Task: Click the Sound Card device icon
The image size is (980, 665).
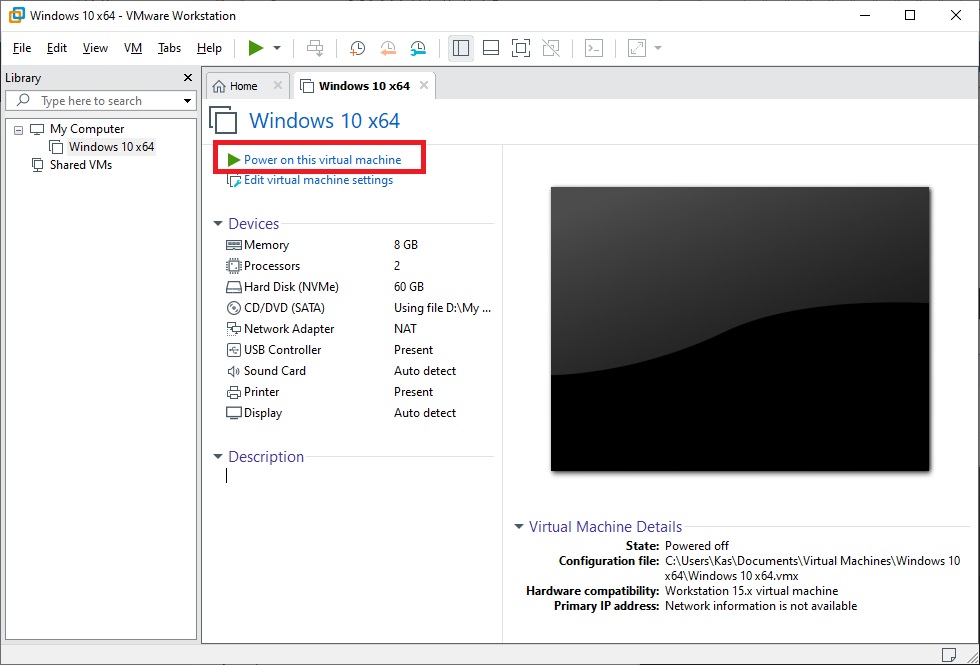Action: pyautogui.click(x=234, y=371)
